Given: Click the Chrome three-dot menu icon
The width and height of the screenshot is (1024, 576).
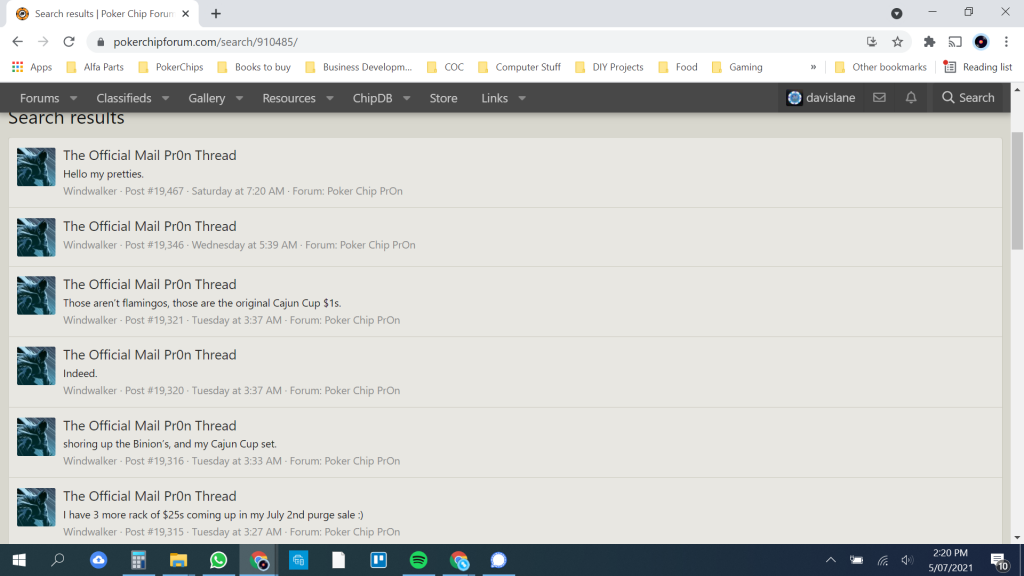Looking at the screenshot, I should [1006, 42].
